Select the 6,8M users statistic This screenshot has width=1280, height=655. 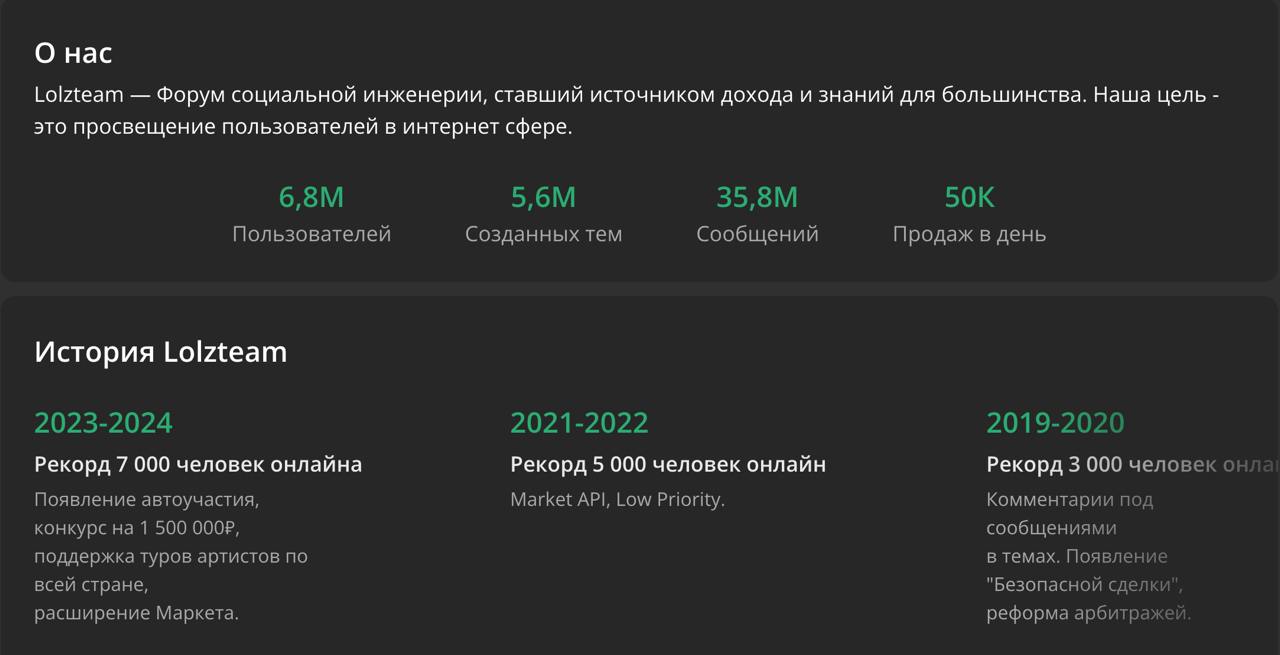click(311, 198)
